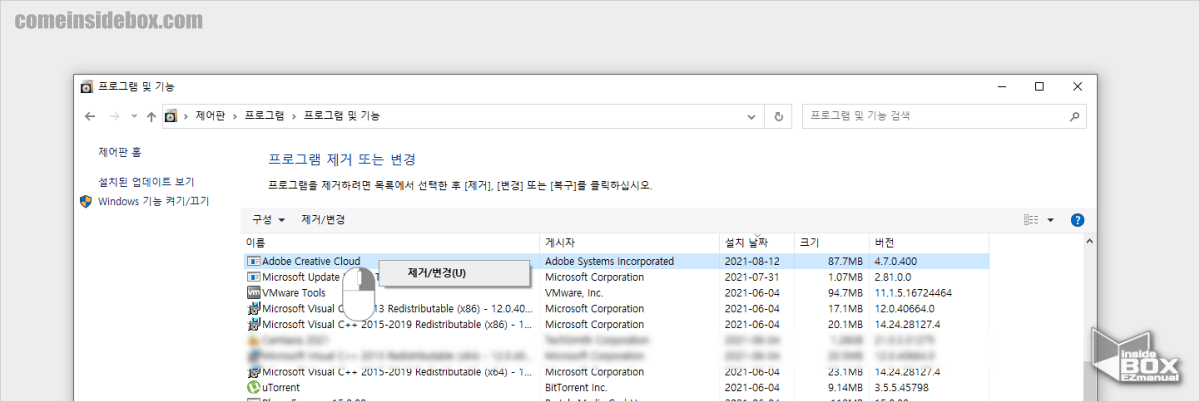This screenshot has height=402, width=1200.
Task: Refresh the Programs and Features list
Action: (x=779, y=116)
